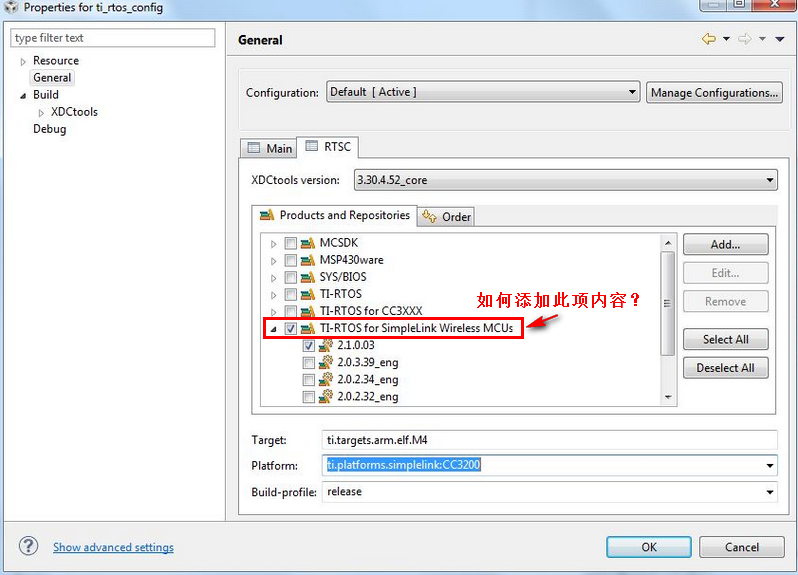Click the forward navigation arrow icon
The width and height of the screenshot is (798, 575).
coord(745,39)
